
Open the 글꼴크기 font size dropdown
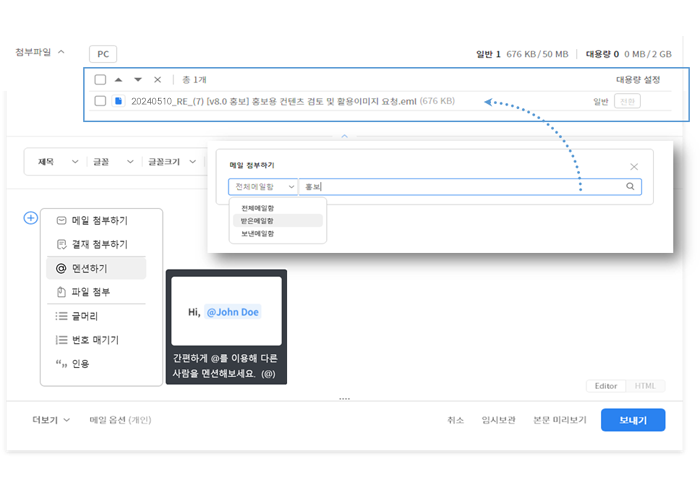tap(170, 161)
